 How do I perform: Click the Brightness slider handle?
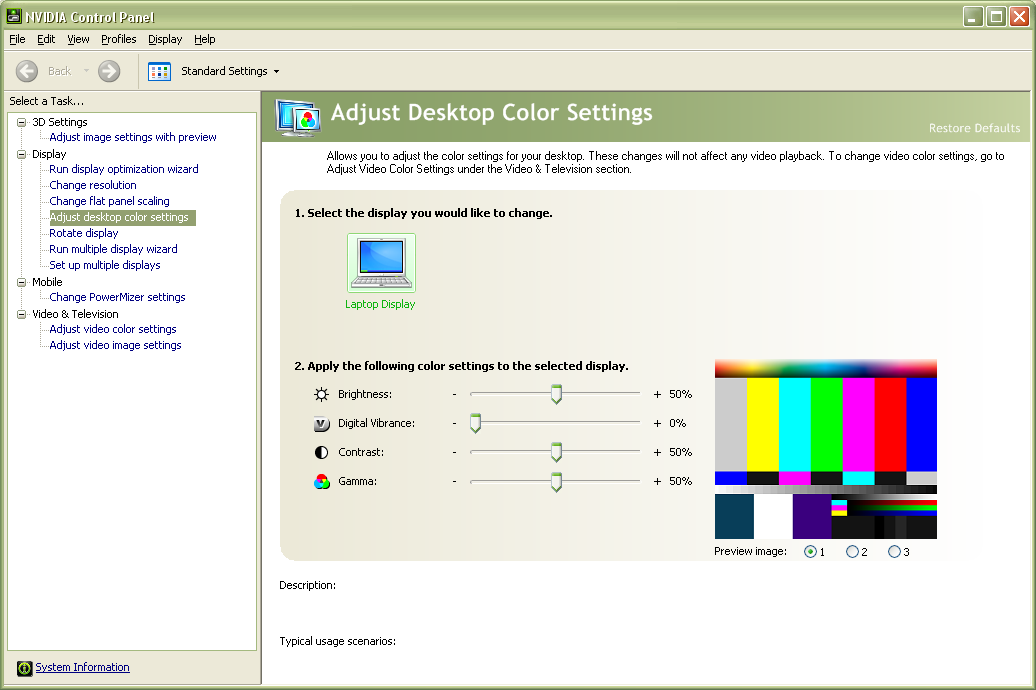tap(556, 395)
